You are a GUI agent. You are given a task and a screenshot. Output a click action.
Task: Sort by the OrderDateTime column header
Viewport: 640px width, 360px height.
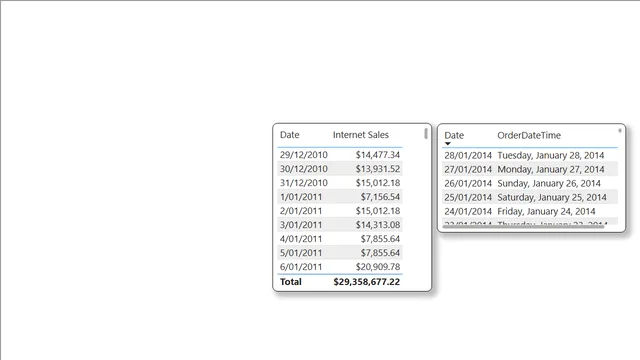click(x=529, y=135)
